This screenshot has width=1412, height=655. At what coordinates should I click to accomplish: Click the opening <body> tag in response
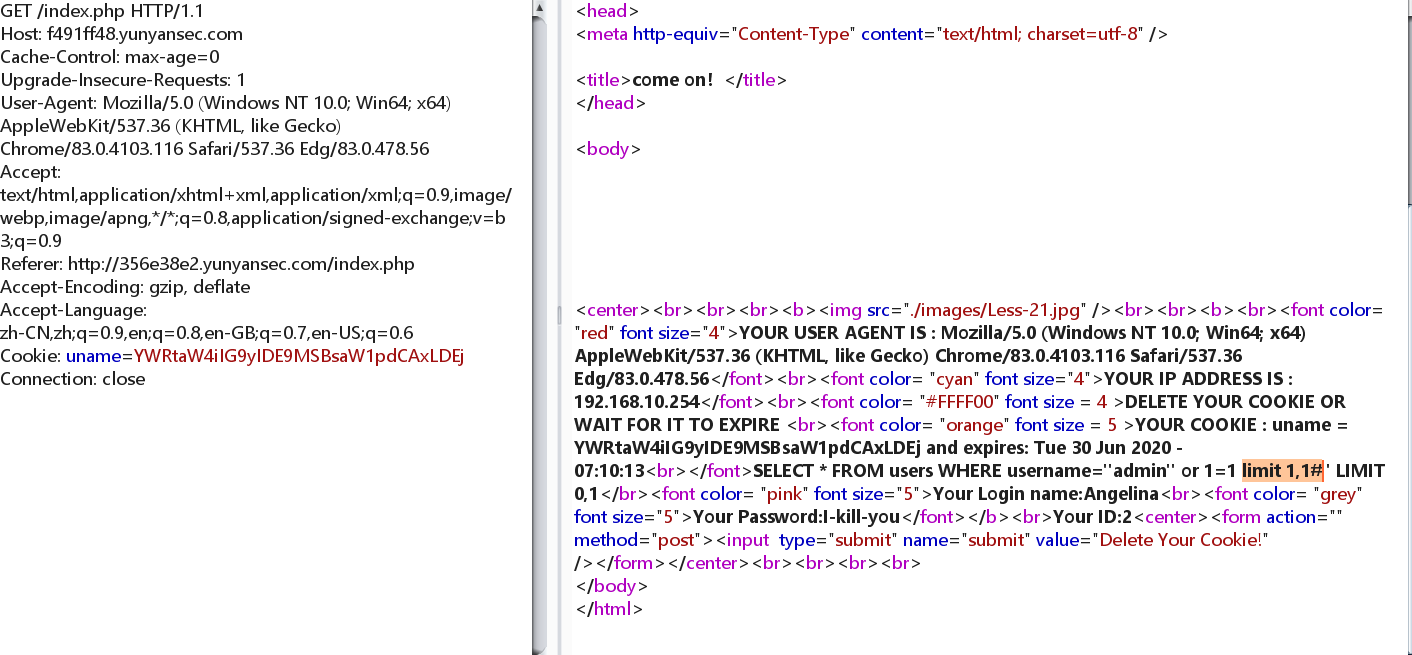608,149
